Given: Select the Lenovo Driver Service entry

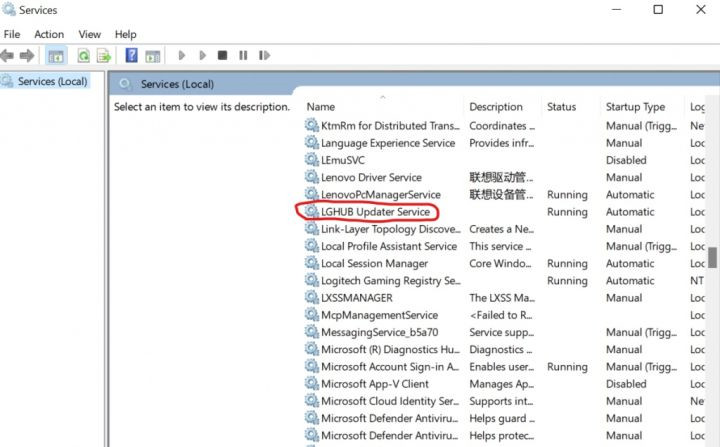Looking at the screenshot, I should 371,177.
